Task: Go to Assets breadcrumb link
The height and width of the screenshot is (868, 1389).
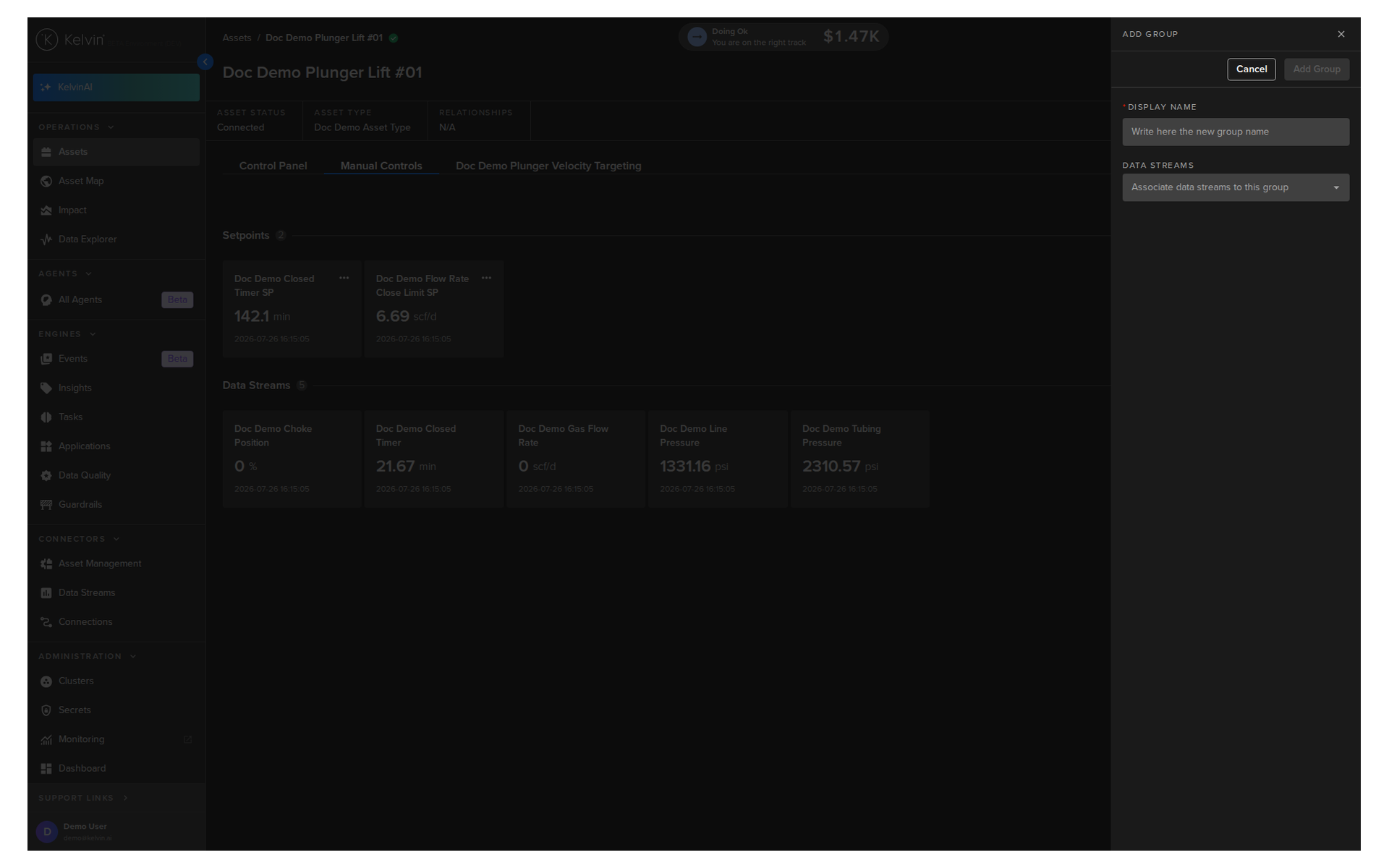Action: [x=237, y=38]
